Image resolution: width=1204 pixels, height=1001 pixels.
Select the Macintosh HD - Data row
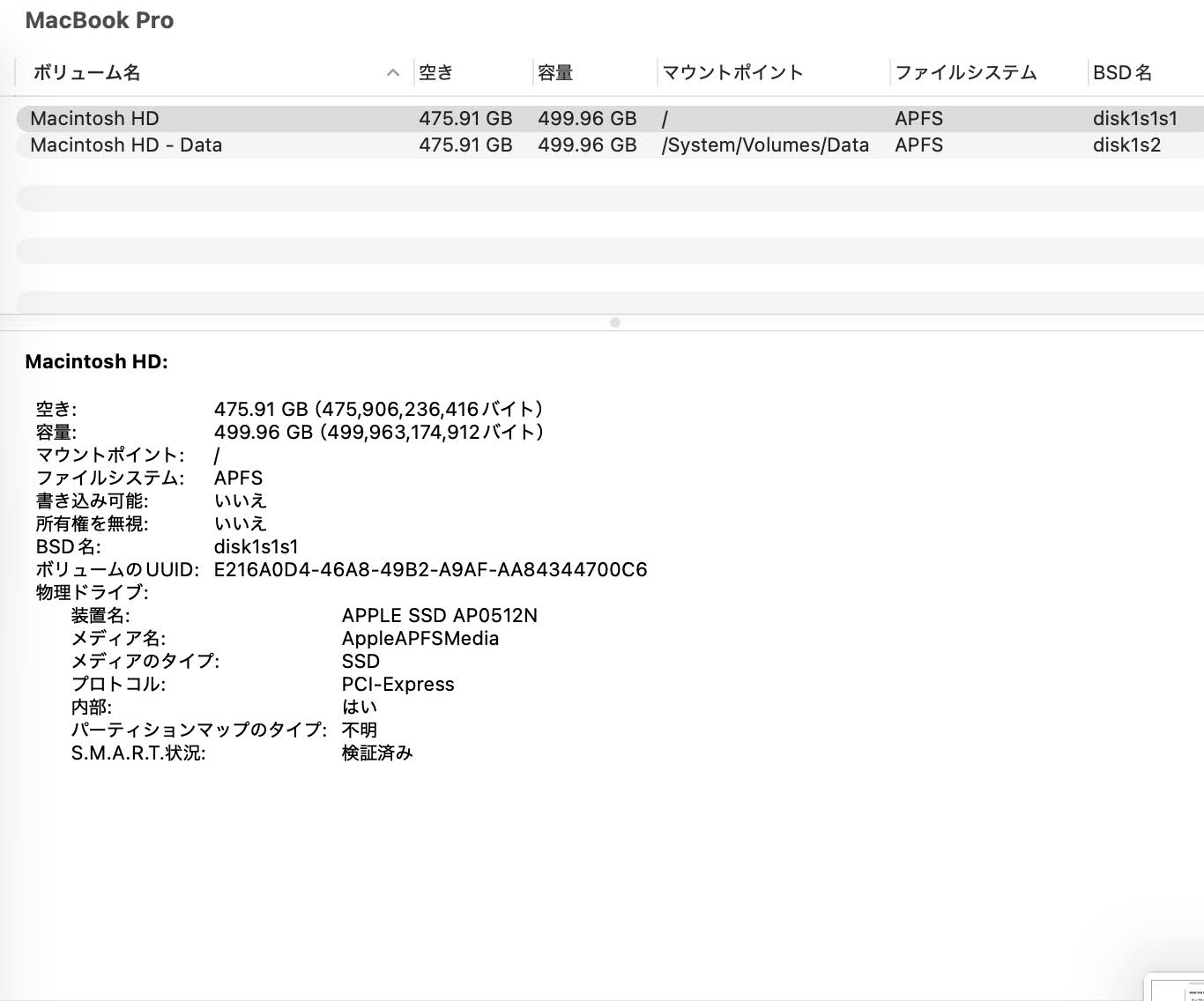tap(610, 145)
